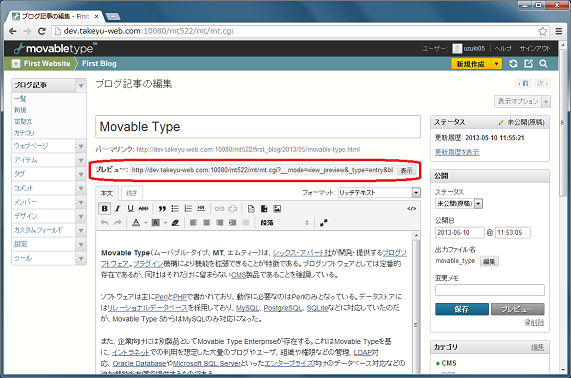Insert a blockquote

pyautogui.click(x=162, y=209)
